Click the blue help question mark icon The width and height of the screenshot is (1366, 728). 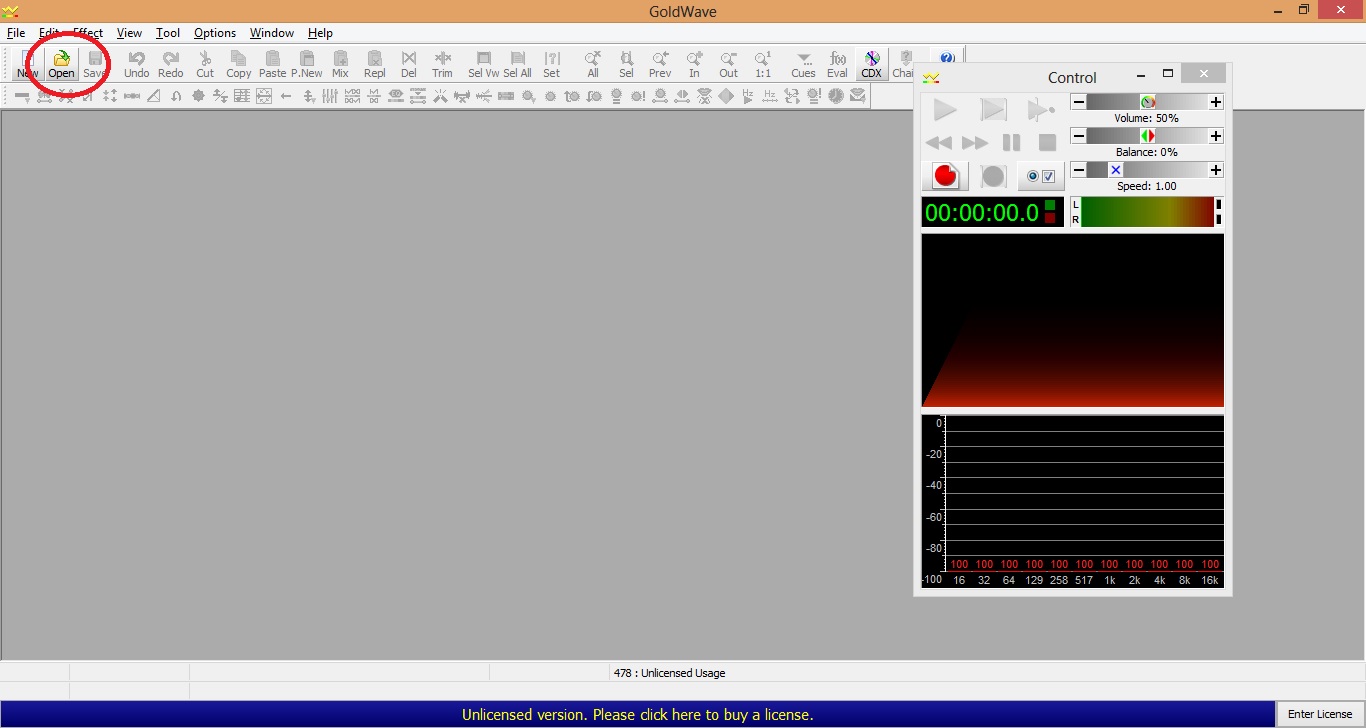tap(947, 58)
